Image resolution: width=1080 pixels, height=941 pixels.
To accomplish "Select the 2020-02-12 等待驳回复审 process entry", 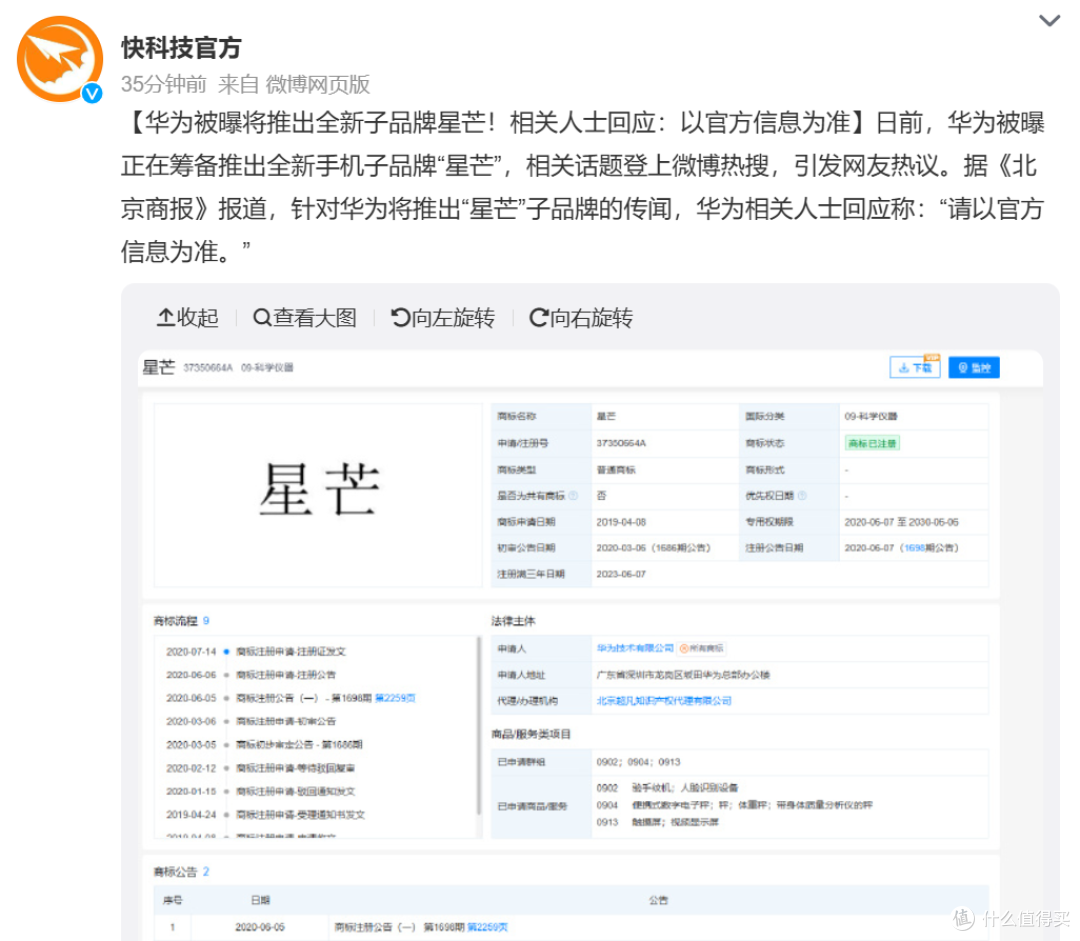I will point(260,768).
